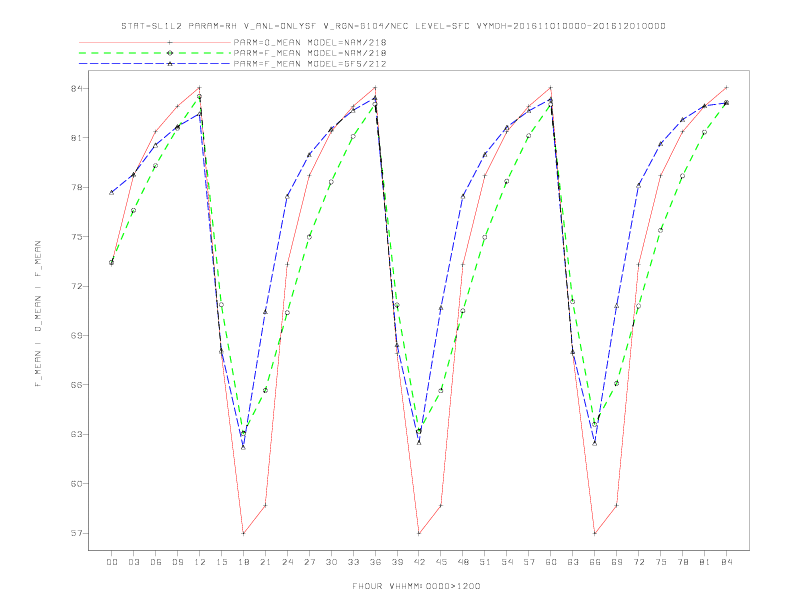Click x-axis forecast hour label 15
Screen dimensions: 792x612
click(221, 562)
